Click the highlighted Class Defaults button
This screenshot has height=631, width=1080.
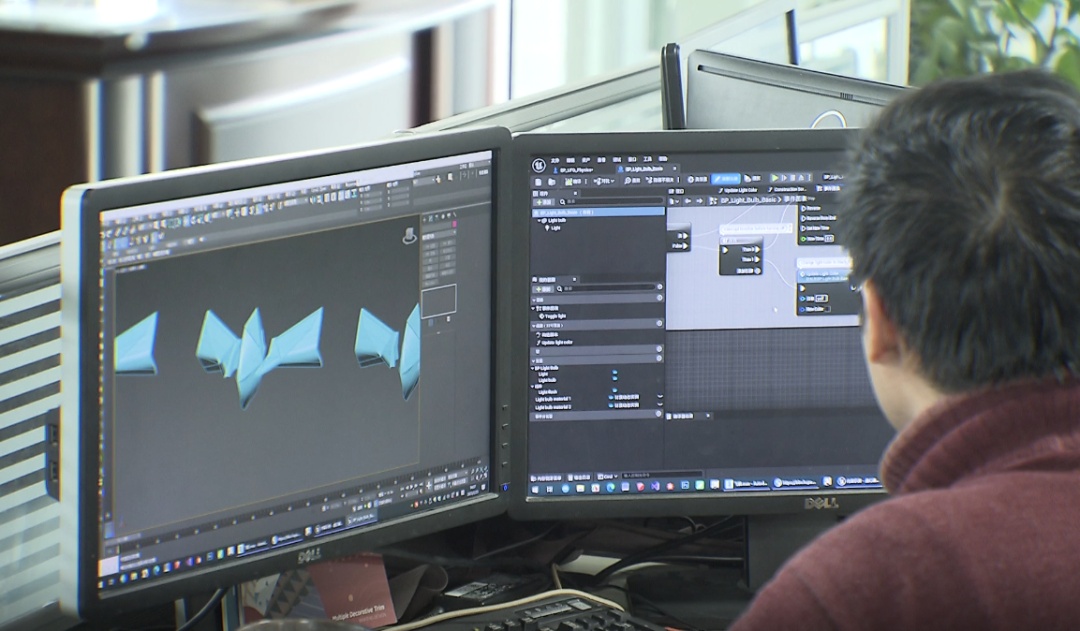pos(725,178)
